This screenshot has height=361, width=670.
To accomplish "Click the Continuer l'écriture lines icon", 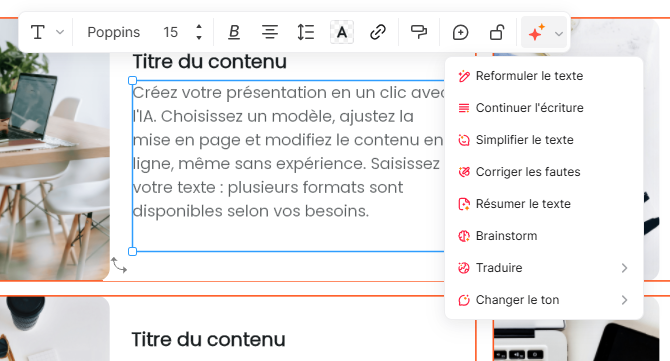I will (464, 108).
